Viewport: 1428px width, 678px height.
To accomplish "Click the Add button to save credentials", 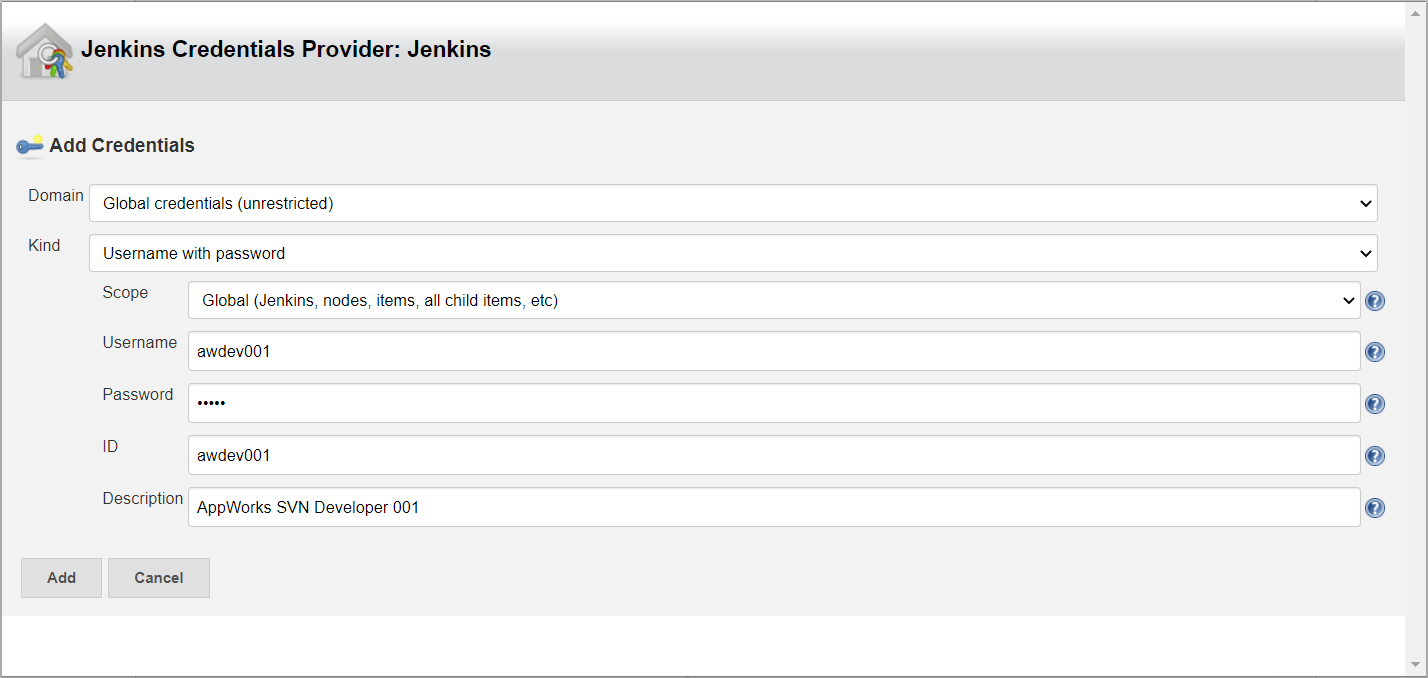I will pyautogui.click(x=60, y=577).
